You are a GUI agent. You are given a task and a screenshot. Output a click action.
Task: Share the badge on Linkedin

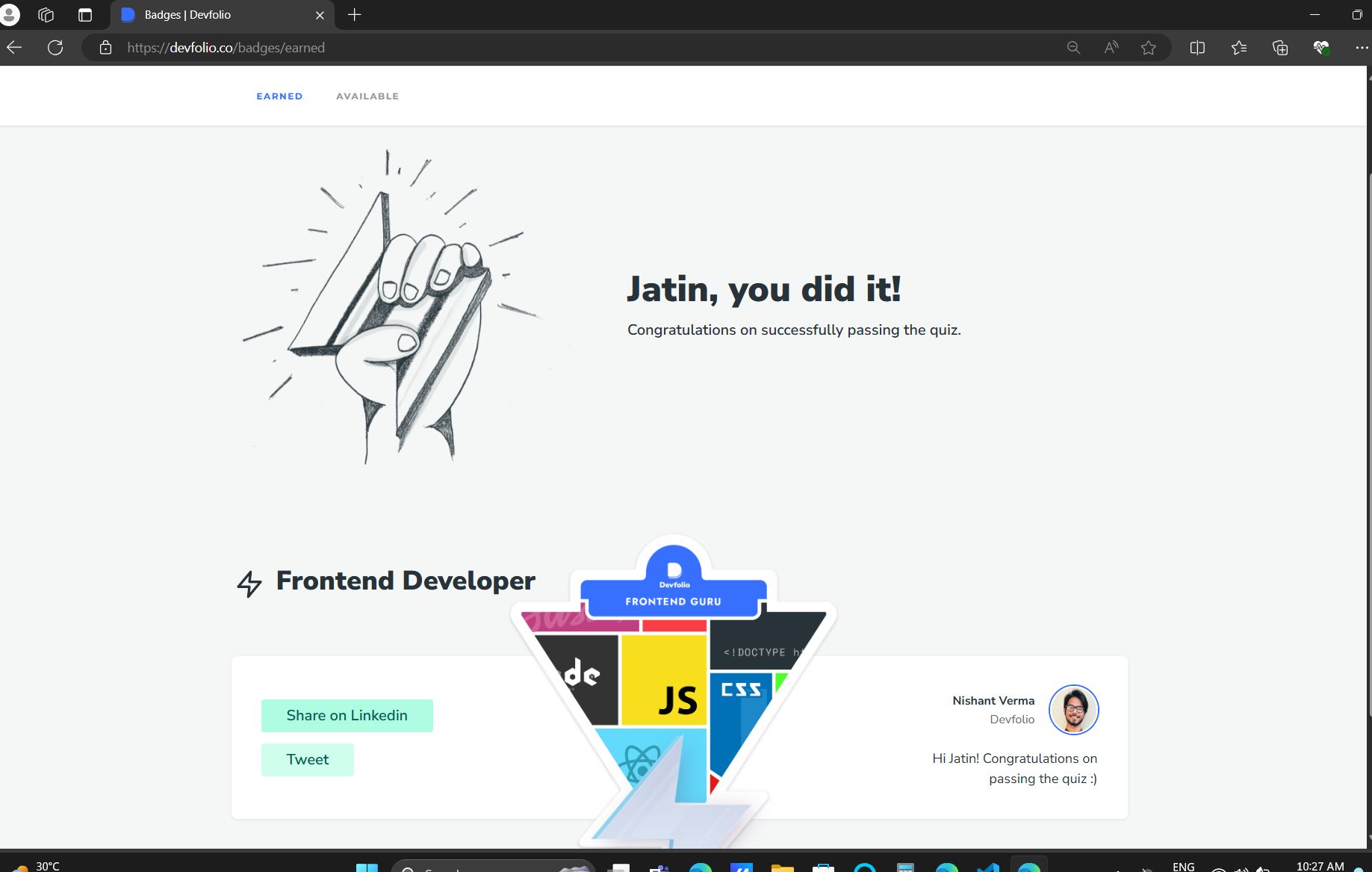coord(347,715)
